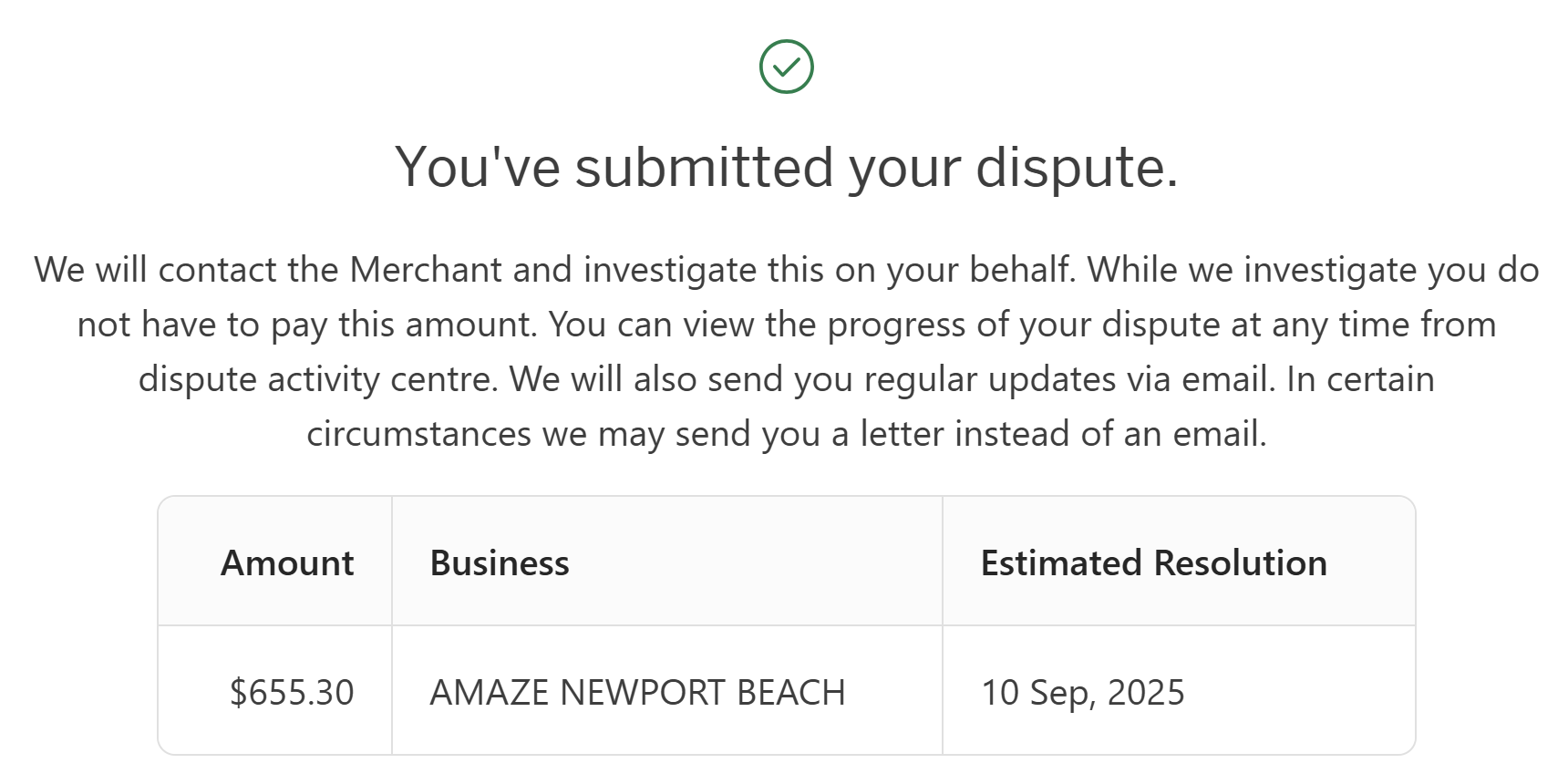Click the word "Merchant" in the message
Screen dimensions: 1568x784
point(426,270)
